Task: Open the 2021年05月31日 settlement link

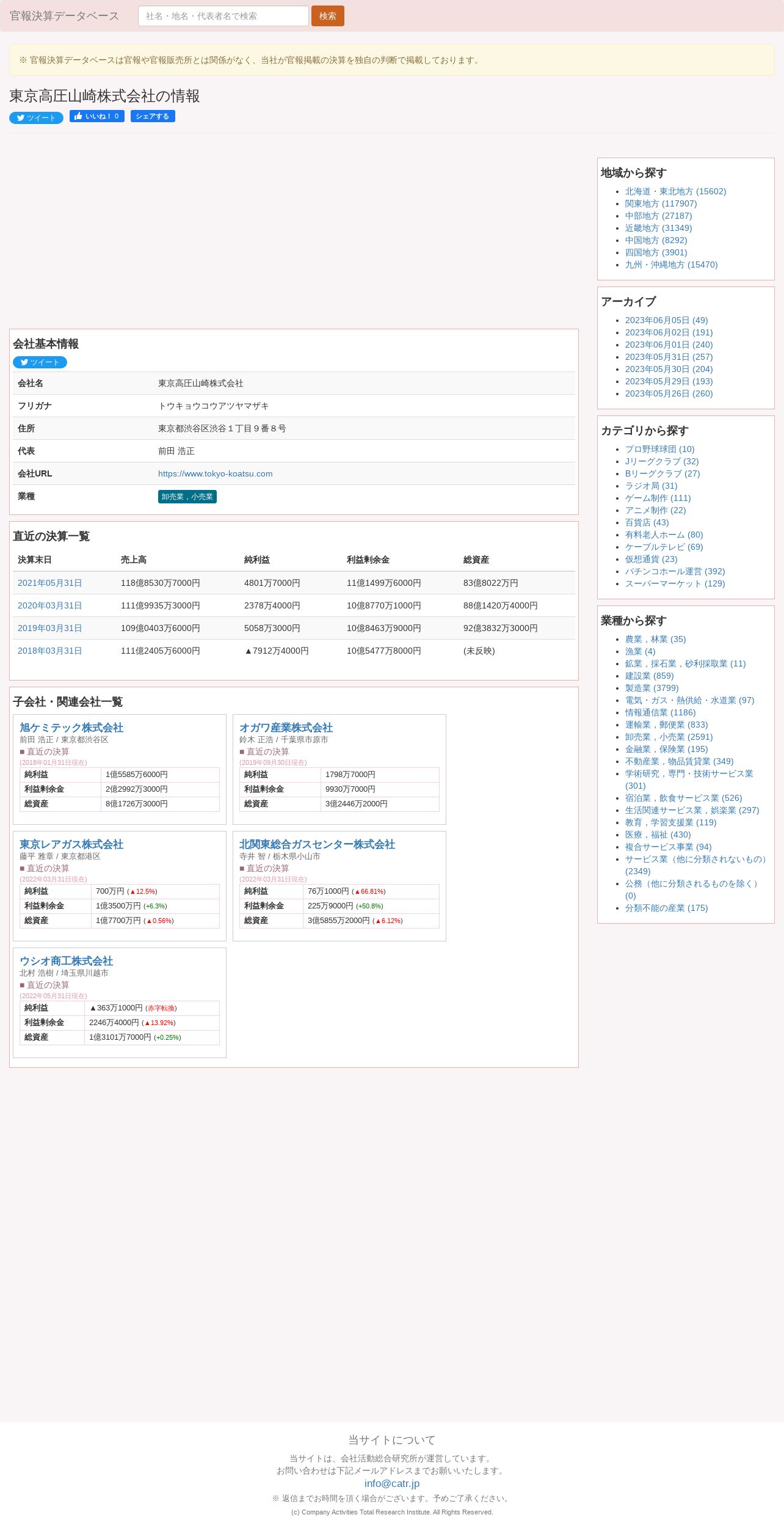Action: (49, 583)
